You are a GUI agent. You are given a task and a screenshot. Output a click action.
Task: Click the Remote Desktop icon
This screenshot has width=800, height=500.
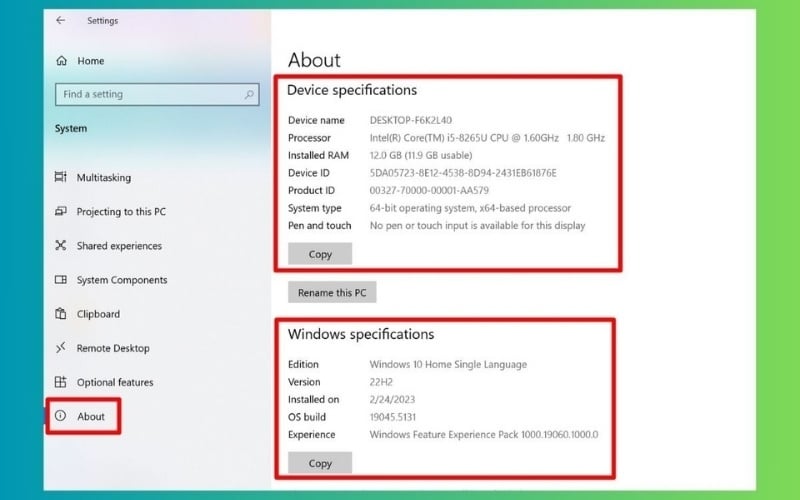point(61,348)
